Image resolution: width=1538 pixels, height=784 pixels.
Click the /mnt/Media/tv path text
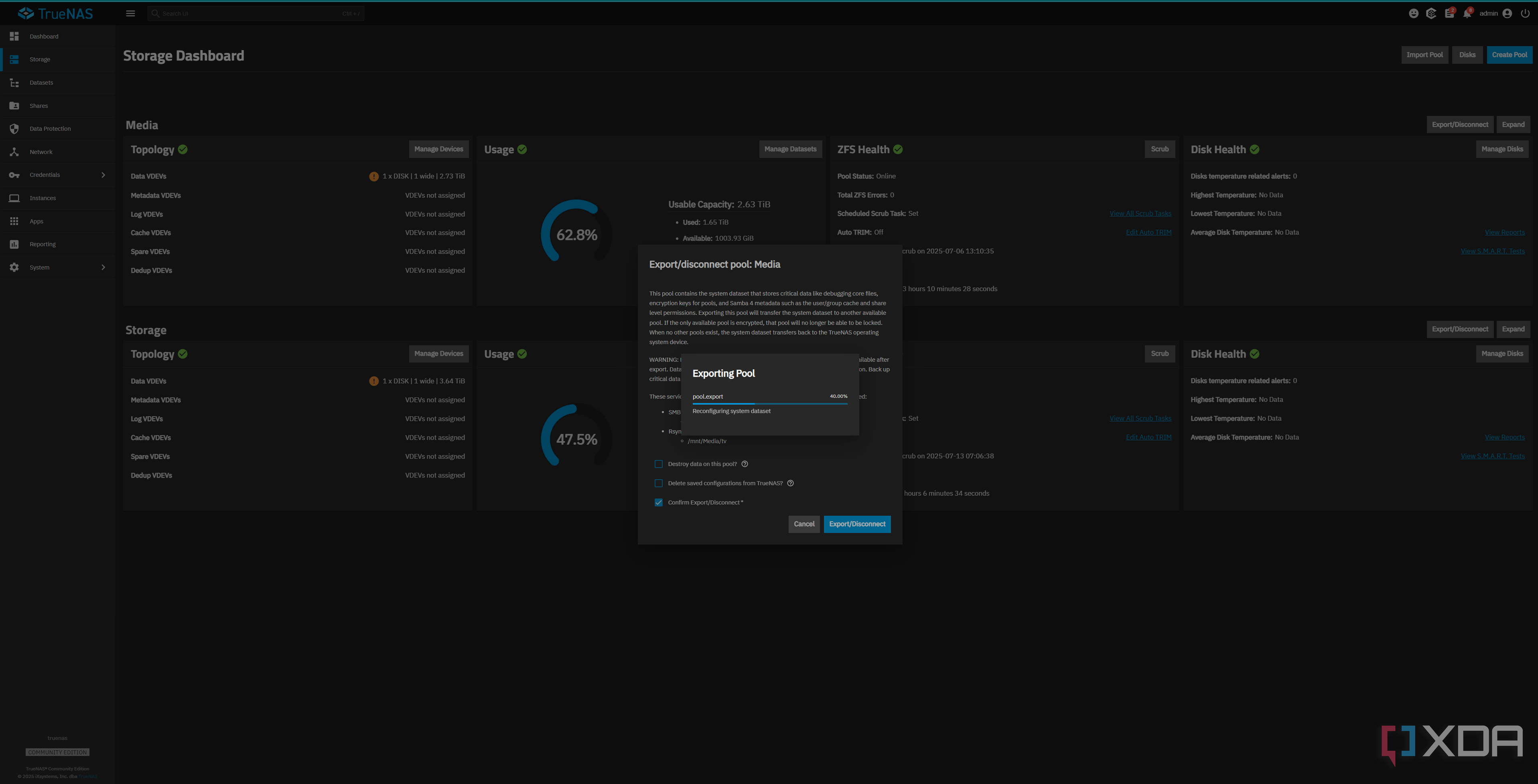pyautogui.click(x=707, y=442)
